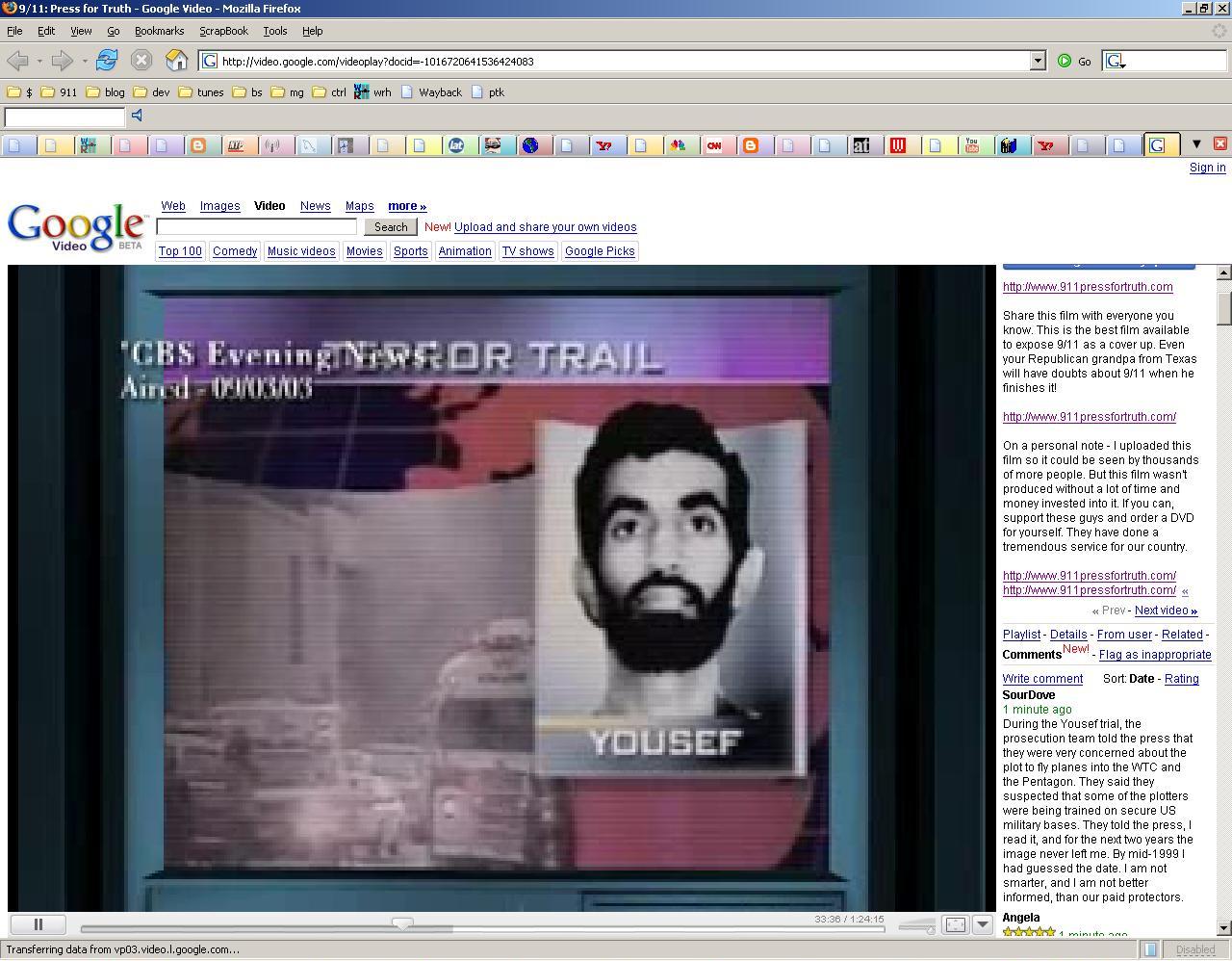
Task: Toggle fullscreen on the video player
Action: pyautogui.click(x=955, y=924)
